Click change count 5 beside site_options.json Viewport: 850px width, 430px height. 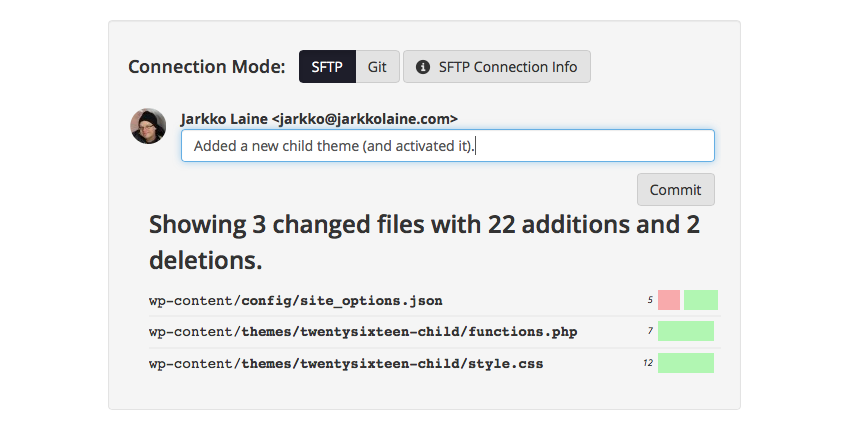click(x=650, y=300)
